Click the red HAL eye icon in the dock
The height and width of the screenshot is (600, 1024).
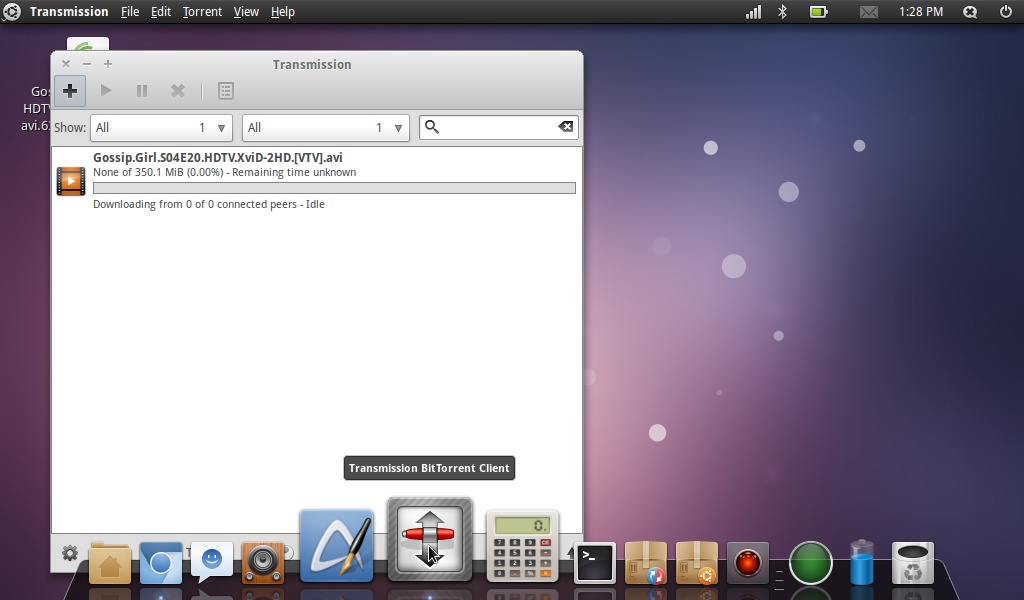(x=748, y=563)
